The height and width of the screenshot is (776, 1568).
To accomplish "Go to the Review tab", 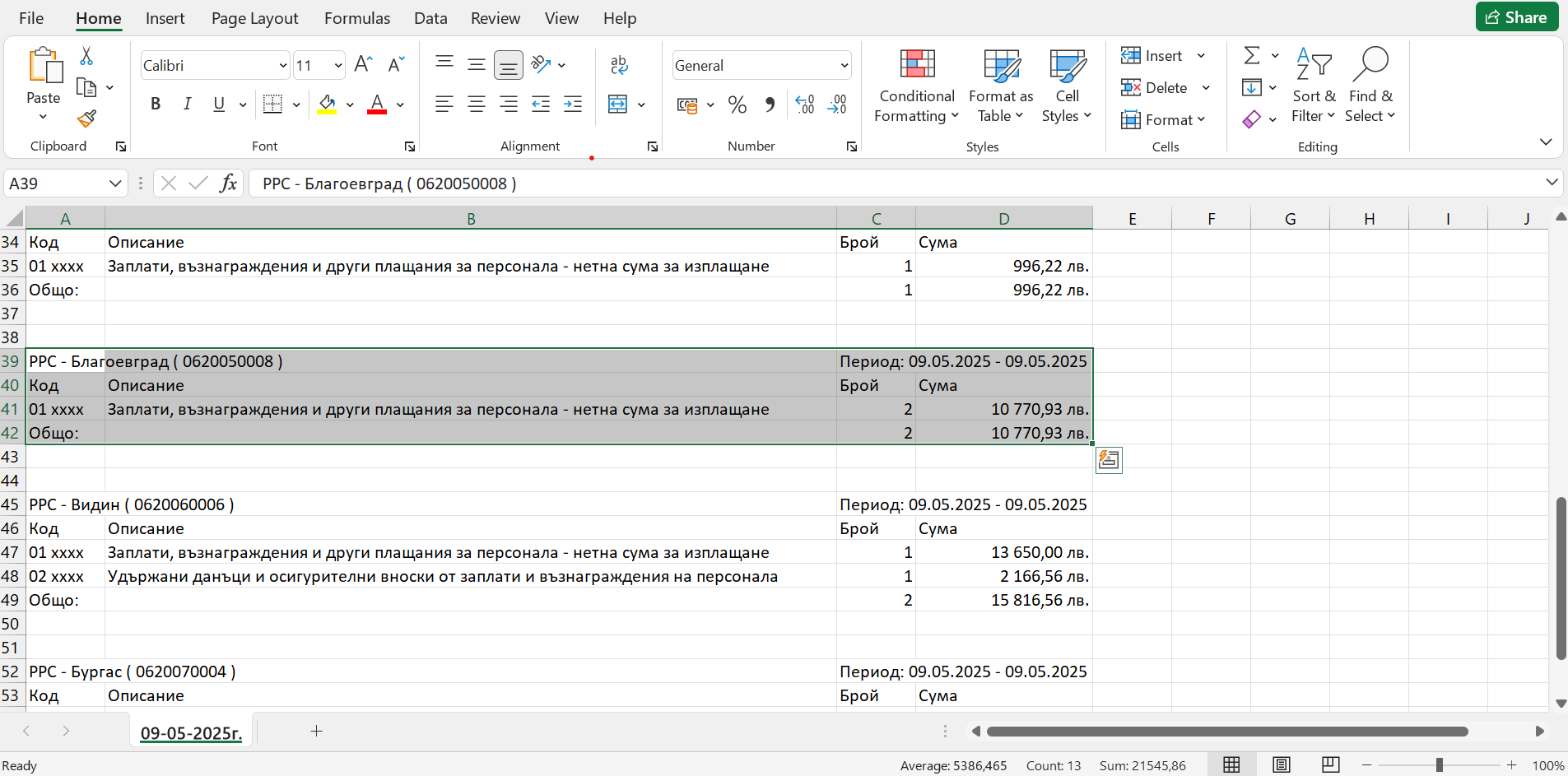I will tap(496, 18).
